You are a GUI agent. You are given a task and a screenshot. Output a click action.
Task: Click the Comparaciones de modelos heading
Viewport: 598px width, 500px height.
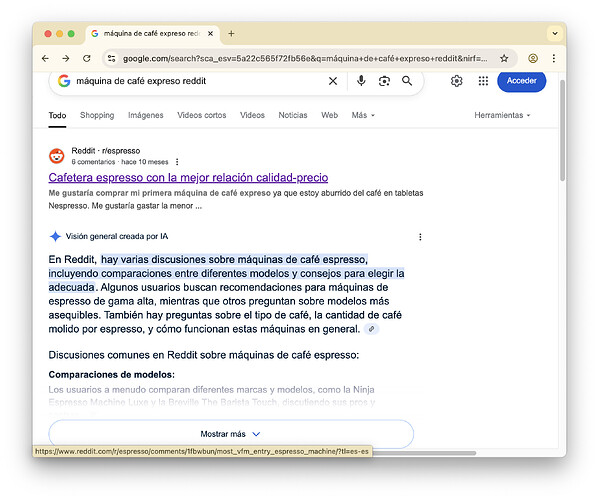click(112, 375)
